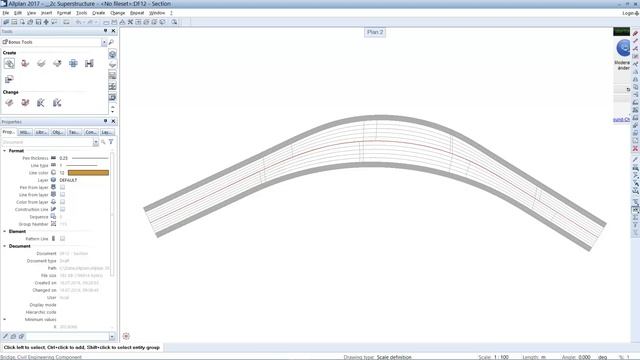Image resolution: width=640 pixels, height=360 pixels.
Task: Click the orange Line color swatch
Action: coord(88,173)
